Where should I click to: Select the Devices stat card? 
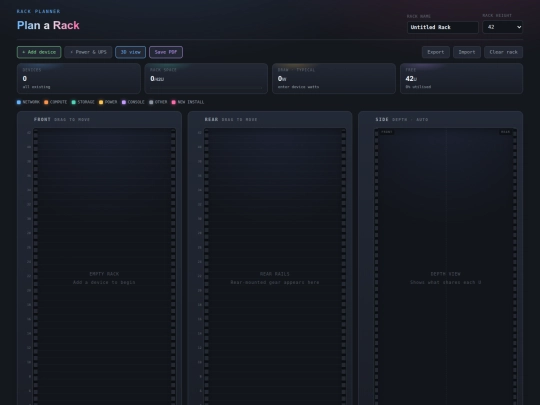(x=79, y=79)
